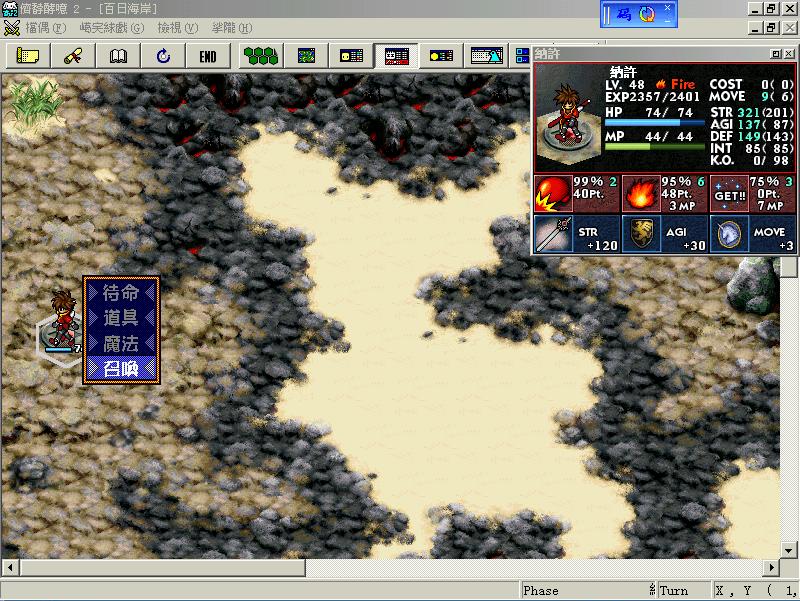Click the EXP2357/2401 text in status panel
This screenshot has height=601, width=800.
tap(652, 96)
